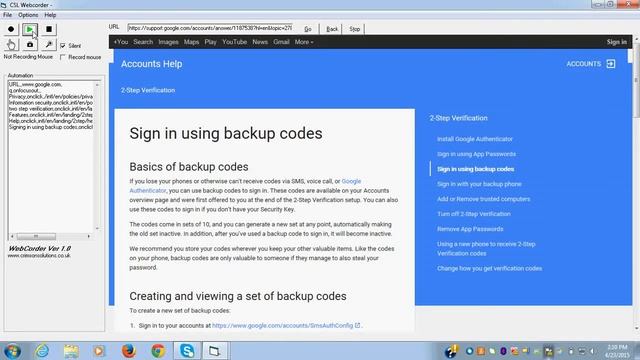Screen dimensions: 640x360
Task: Click the 2-Step Verification breadcrumb link
Action: point(148,90)
